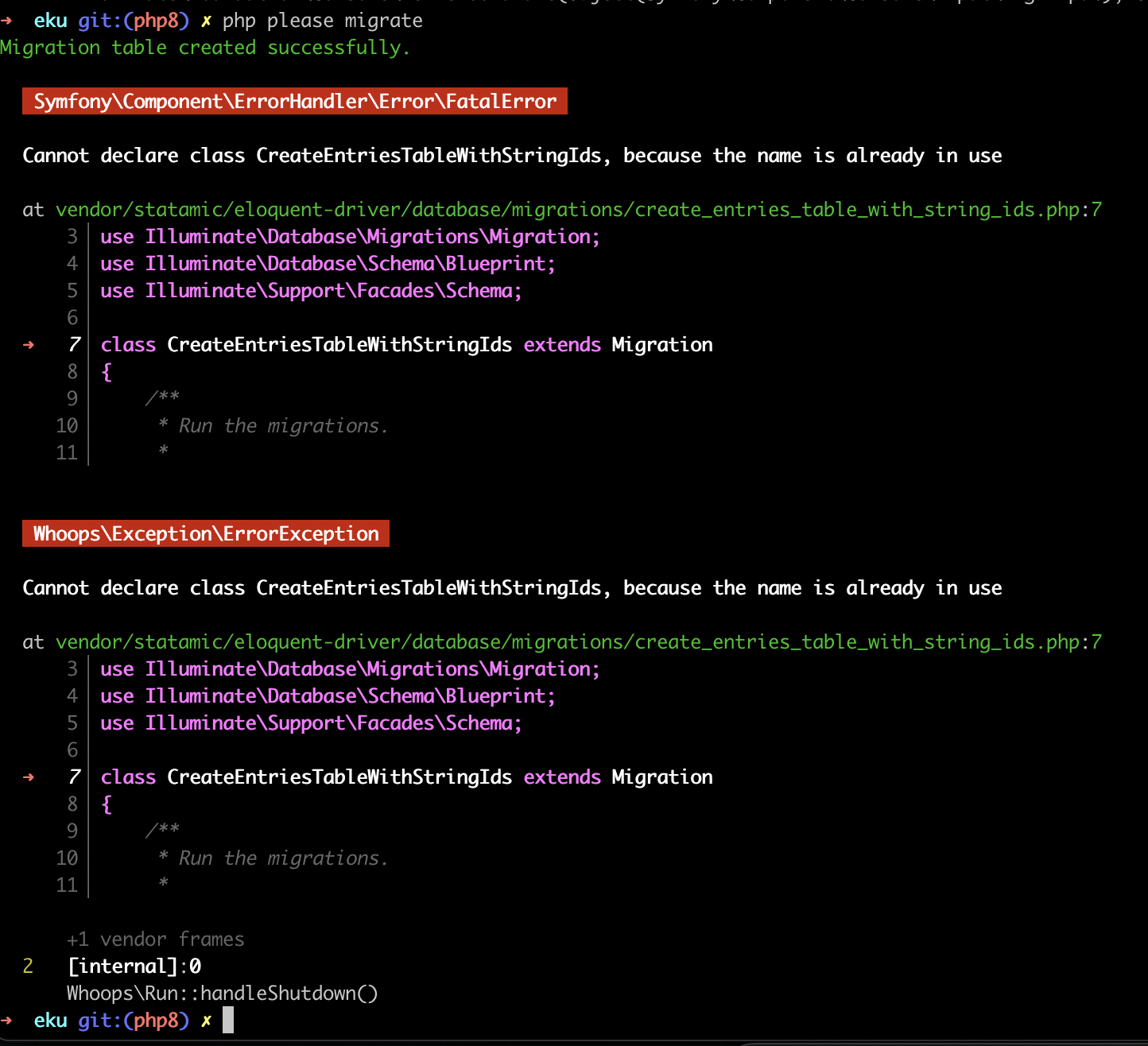Open the green migration file path in FatalError block
The height and width of the screenshot is (1046, 1148).
579,210
